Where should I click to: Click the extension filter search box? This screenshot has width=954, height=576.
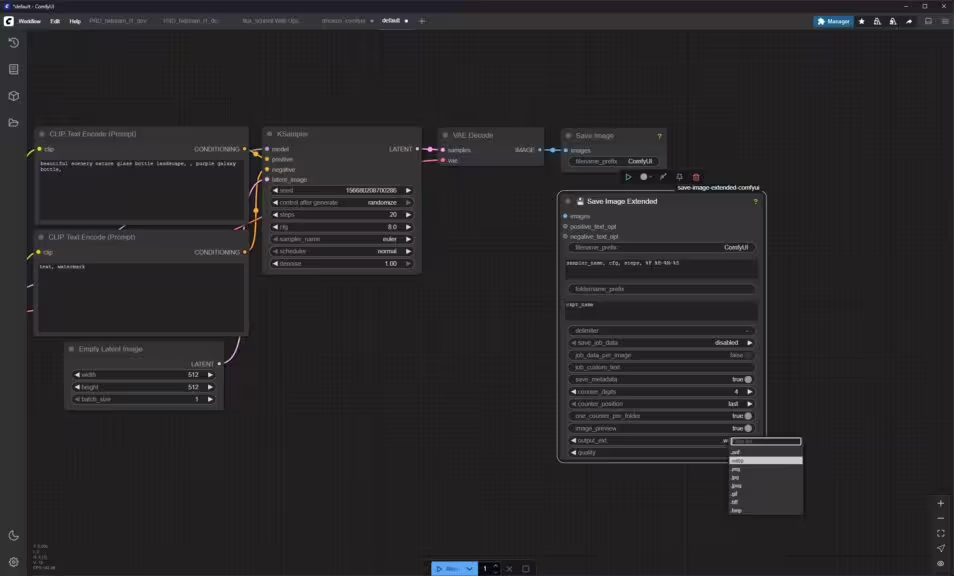[765, 442]
